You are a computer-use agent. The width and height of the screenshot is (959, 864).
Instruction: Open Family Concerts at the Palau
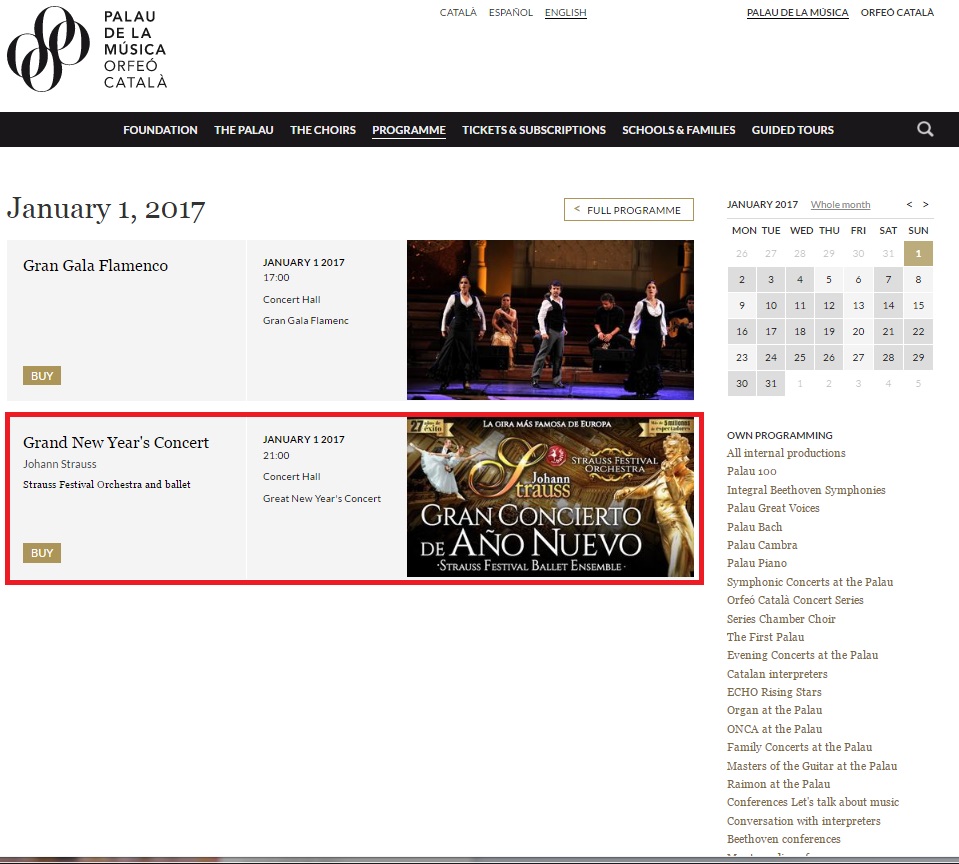coord(799,747)
